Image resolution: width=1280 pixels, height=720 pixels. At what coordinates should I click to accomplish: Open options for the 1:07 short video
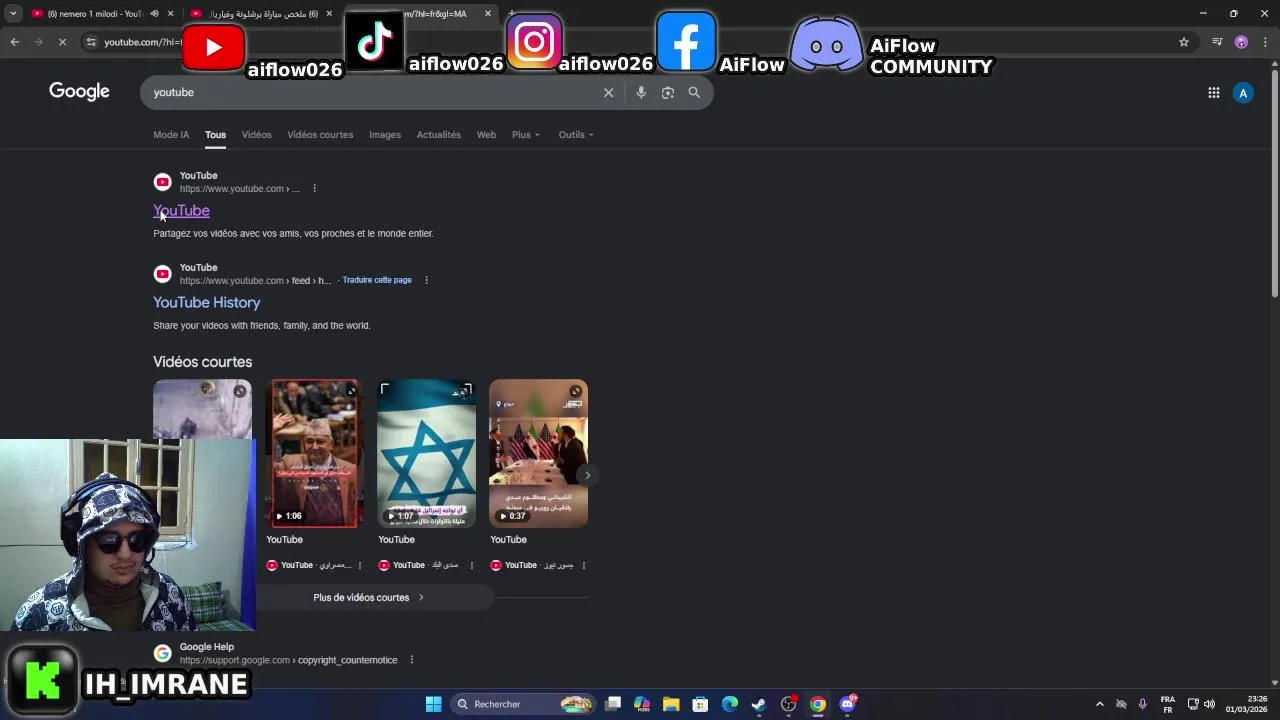coord(472,565)
